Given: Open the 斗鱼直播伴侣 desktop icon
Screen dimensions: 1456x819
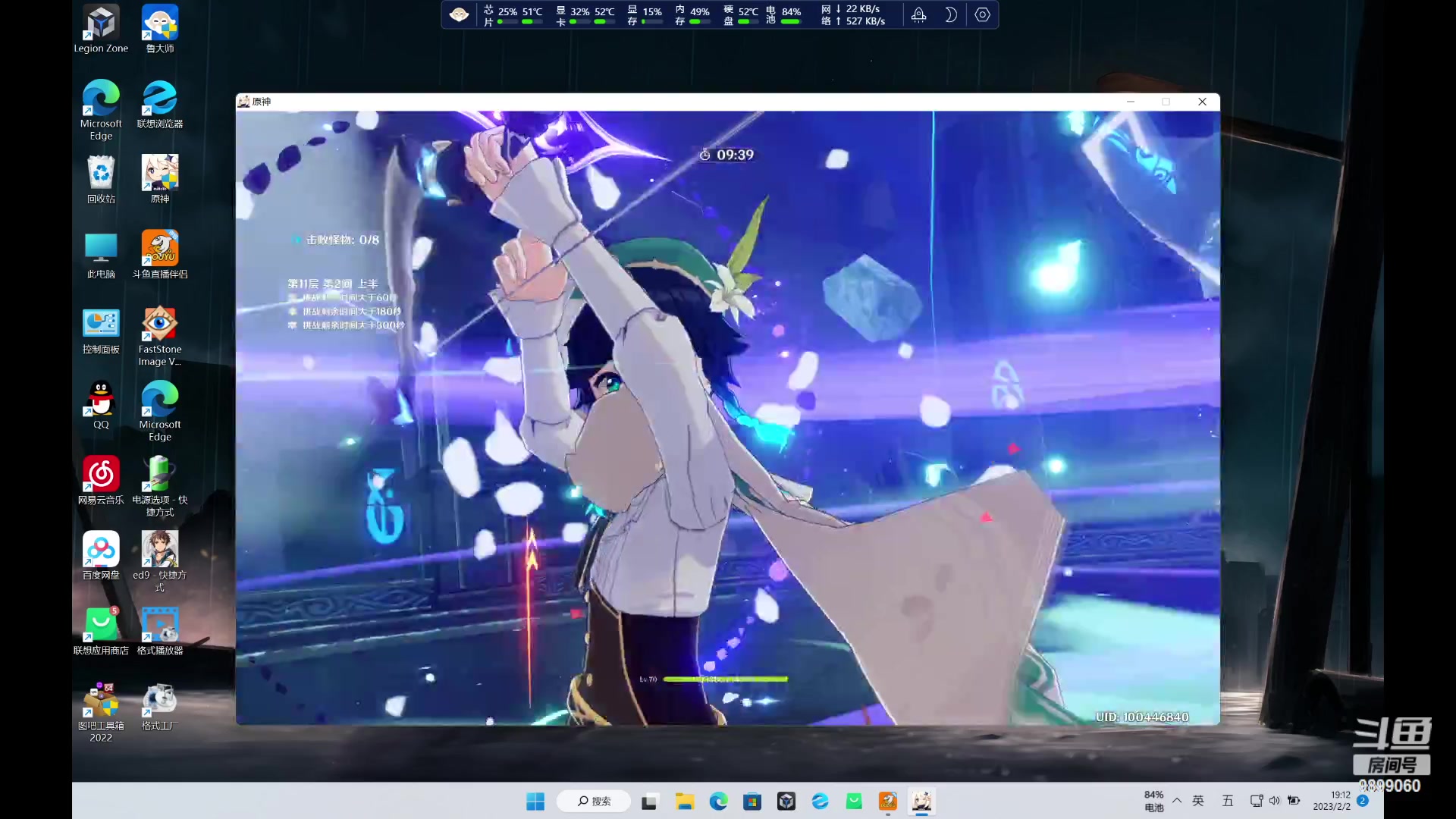Looking at the screenshot, I should point(160,254).
